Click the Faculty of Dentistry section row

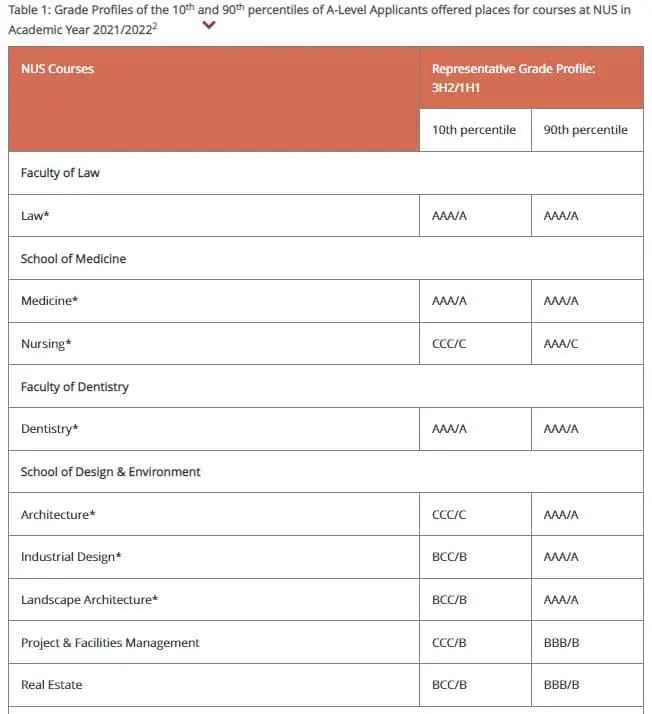pos(326,387)
